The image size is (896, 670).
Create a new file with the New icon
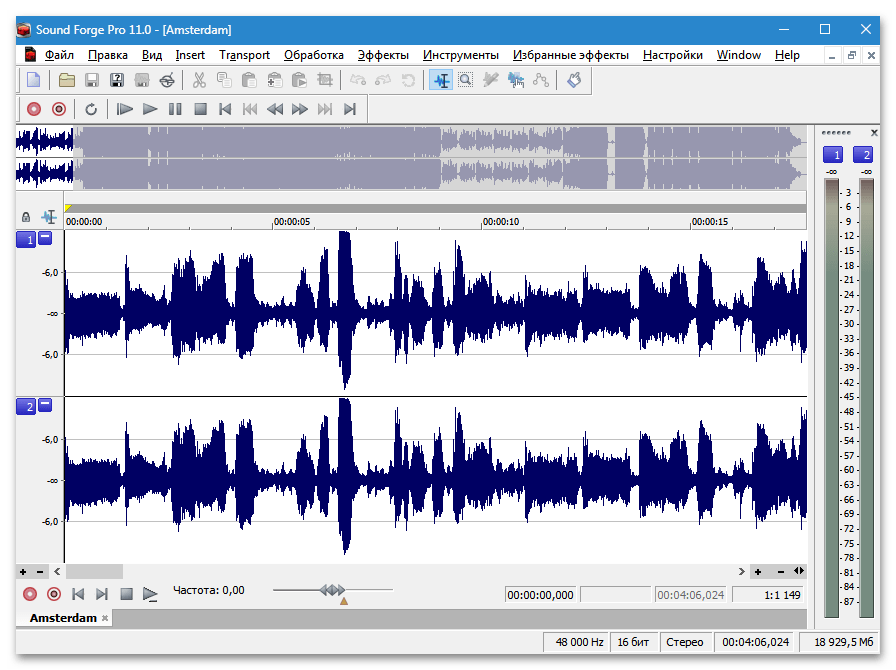(33, 80)
